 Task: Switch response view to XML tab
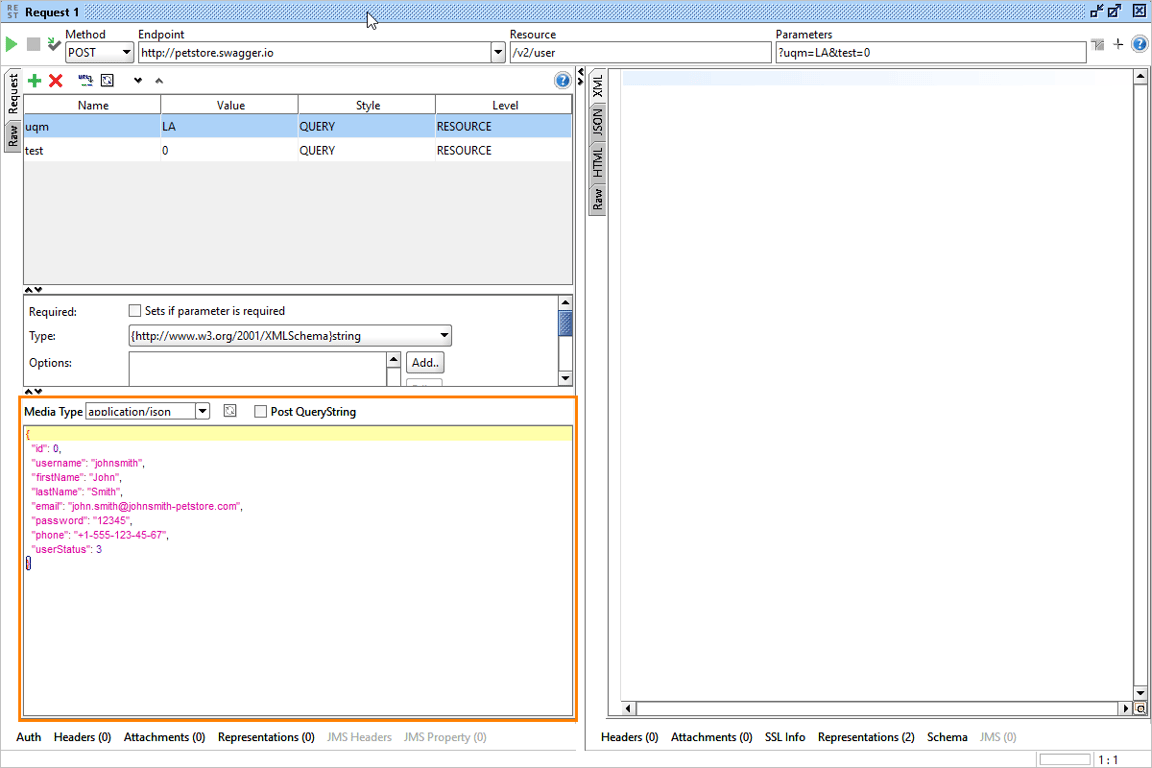(x=597, y=85)
